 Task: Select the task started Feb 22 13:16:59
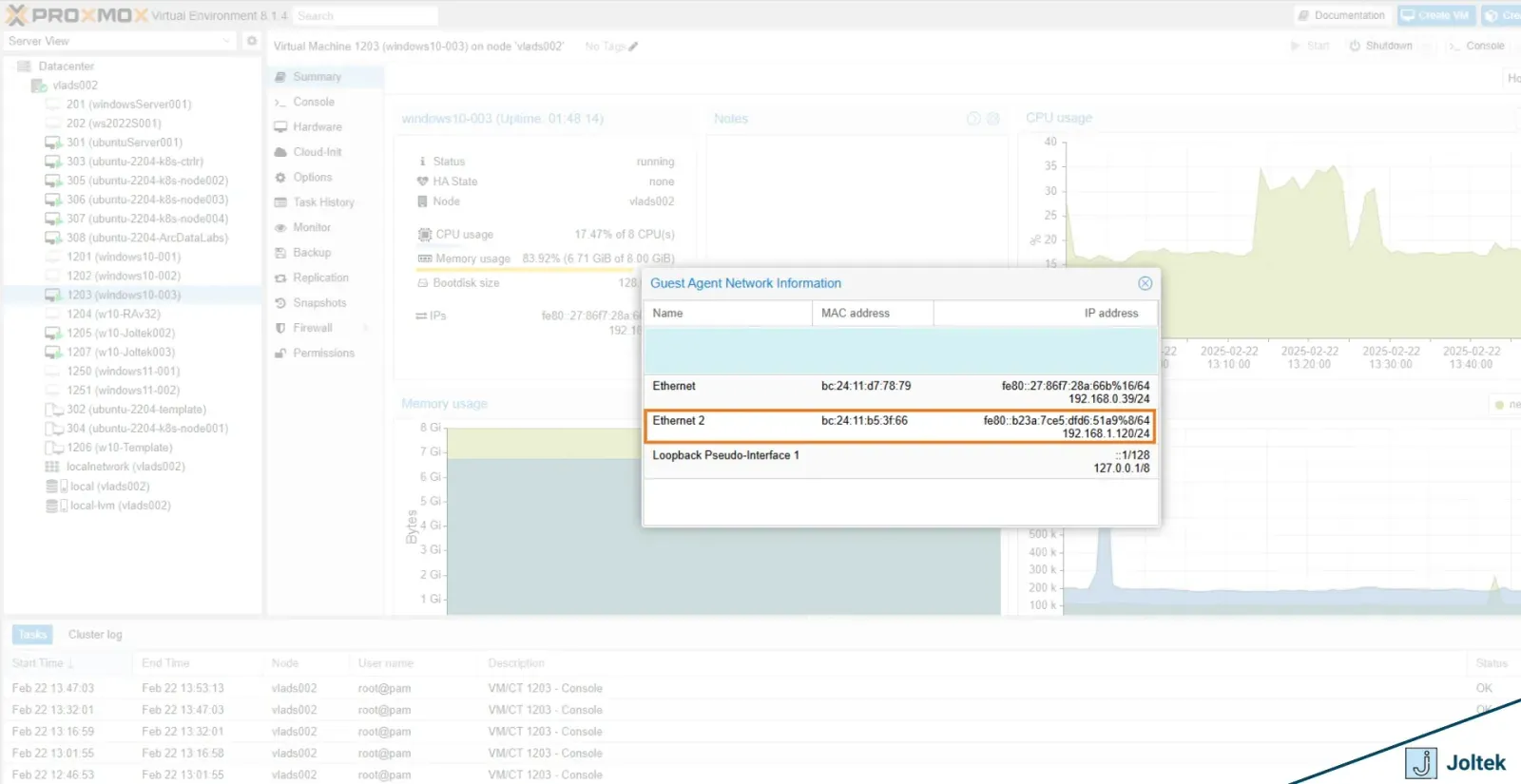pyautogui.click(x=760, y=732)
